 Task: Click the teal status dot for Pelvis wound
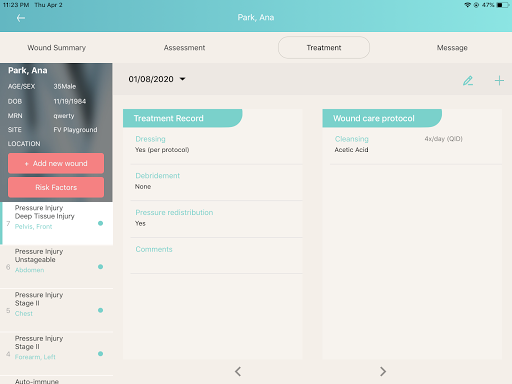coord(100,223)
